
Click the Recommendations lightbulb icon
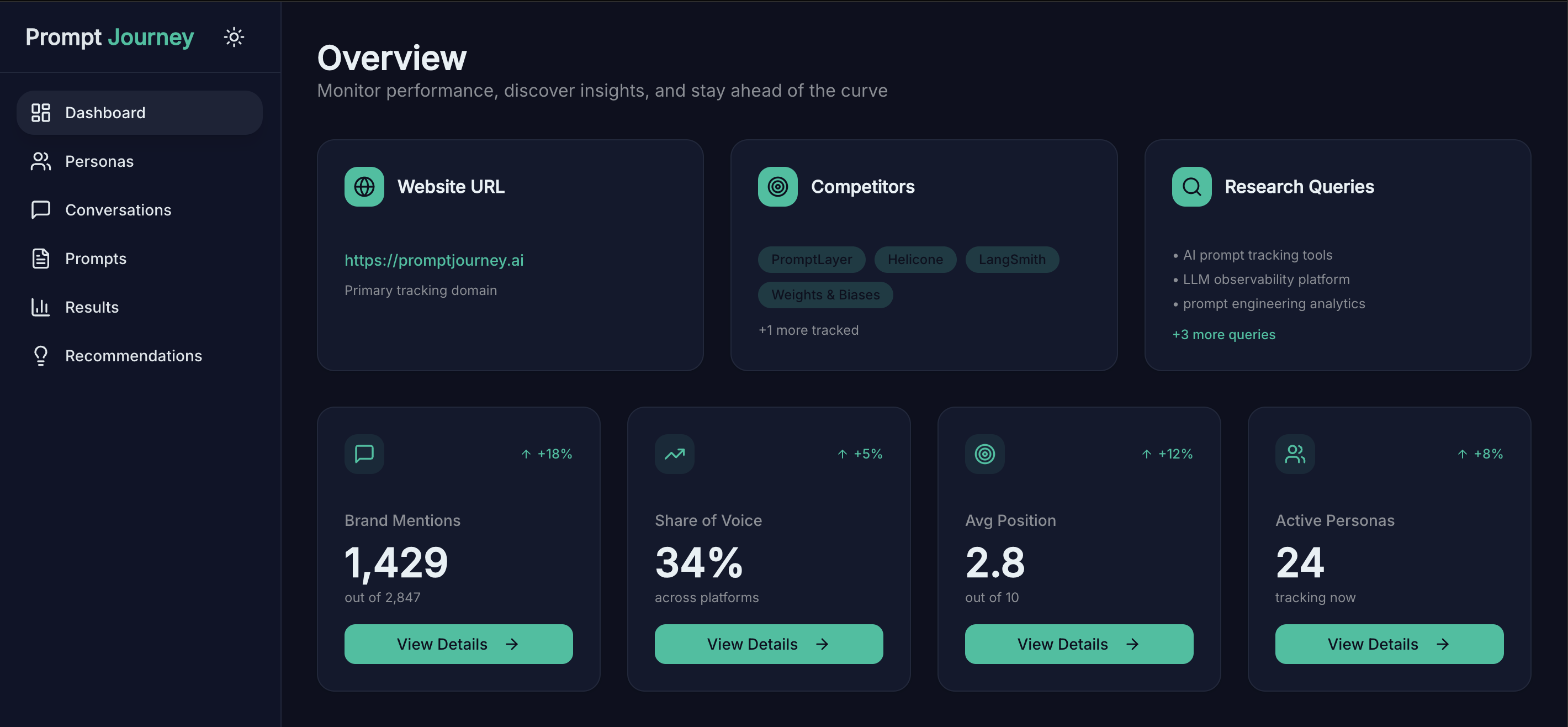pos(40,356)
